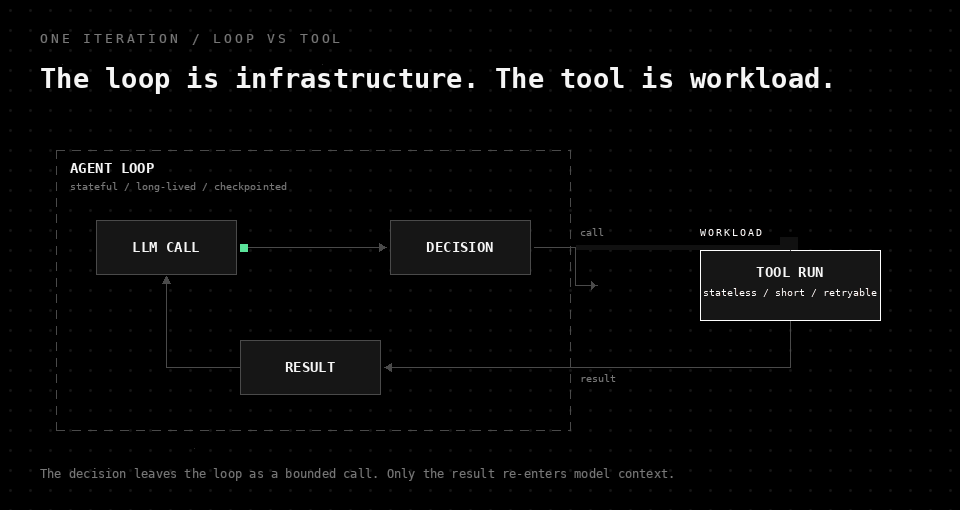The width and height of the screenshot is (960, 510).
Task: Click the 'ONE ITERATION / LOOP VS TOOL' header
Action: pos(190,39)
